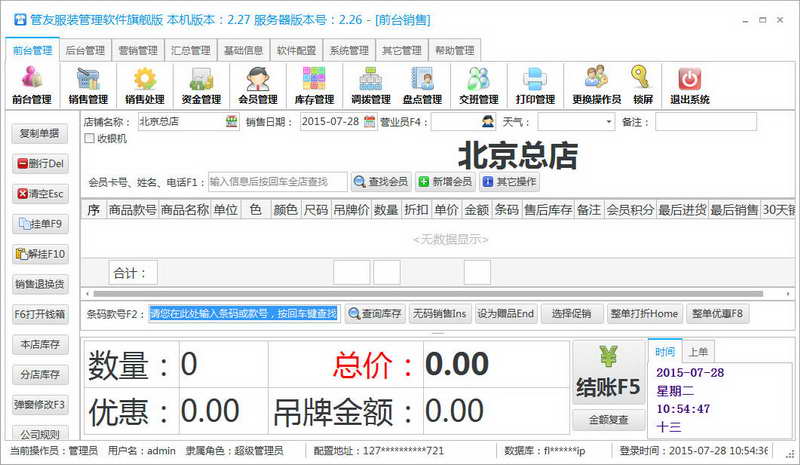Open 库存管理 inventory icon

314,85
